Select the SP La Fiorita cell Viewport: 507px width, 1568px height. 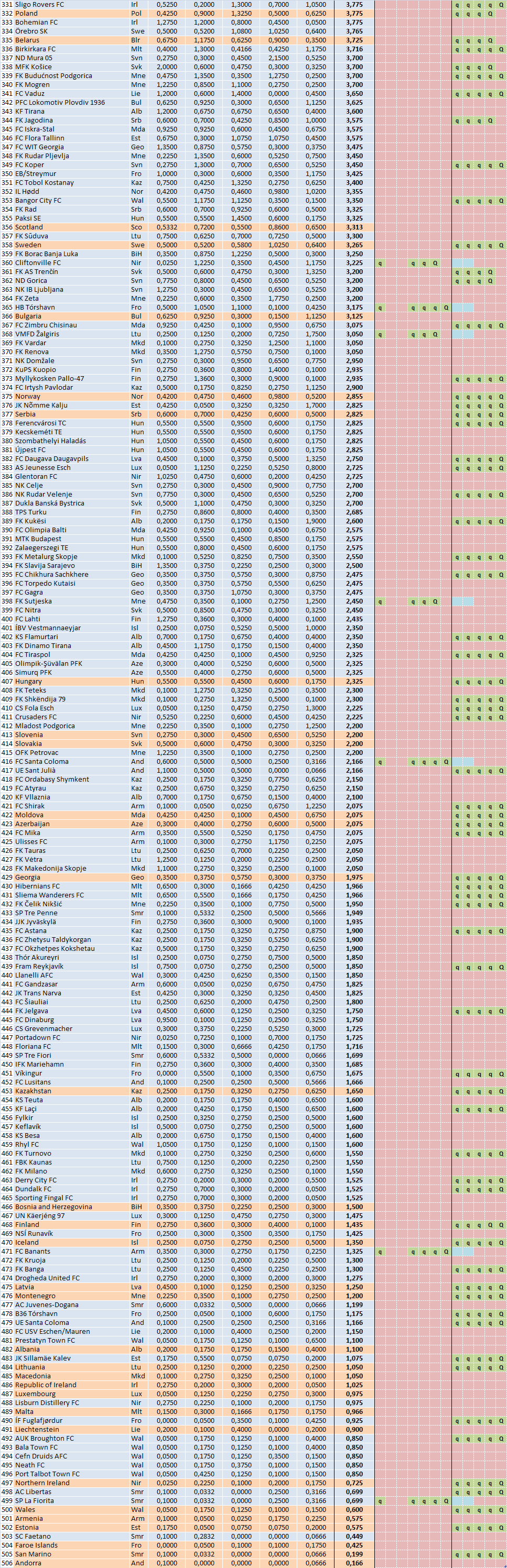(x=34, y=1500)
